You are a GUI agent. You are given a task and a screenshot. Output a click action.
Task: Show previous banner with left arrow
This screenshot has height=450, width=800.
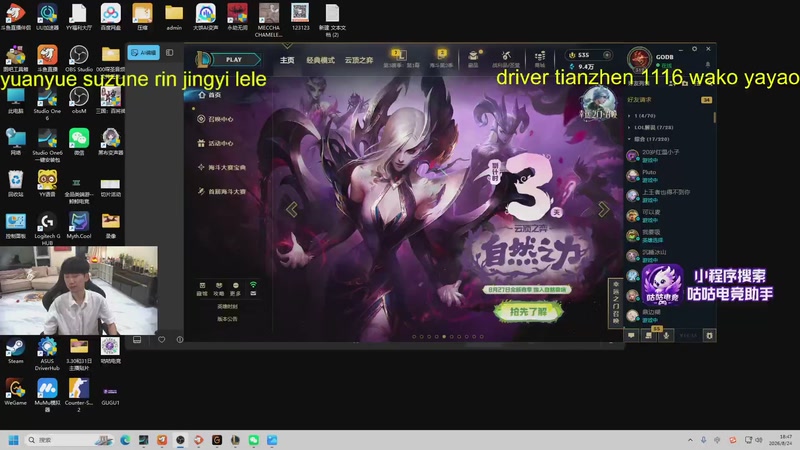point(292,209)
